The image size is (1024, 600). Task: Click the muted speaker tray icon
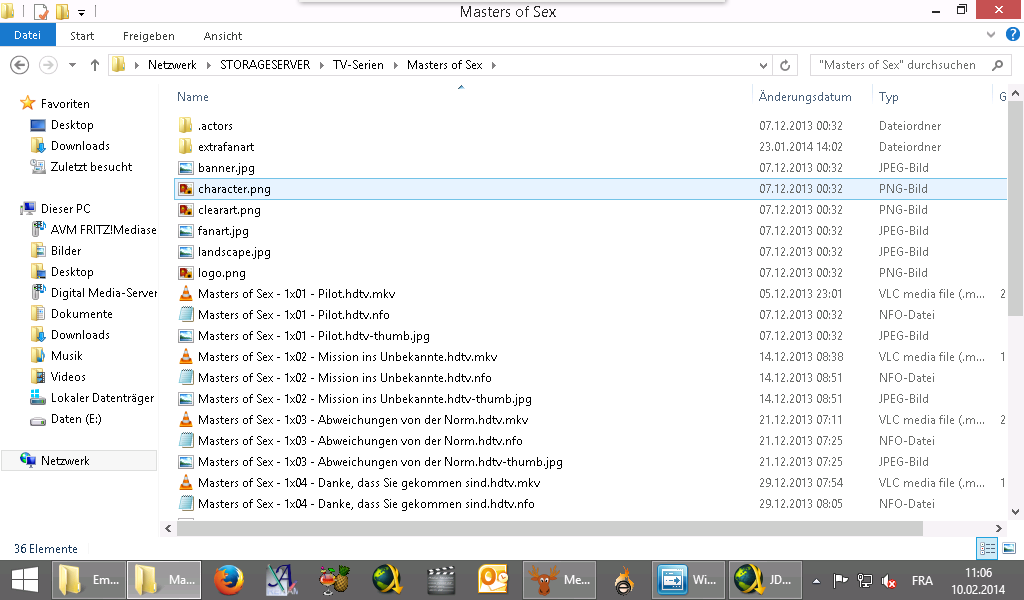pos(889,580)
